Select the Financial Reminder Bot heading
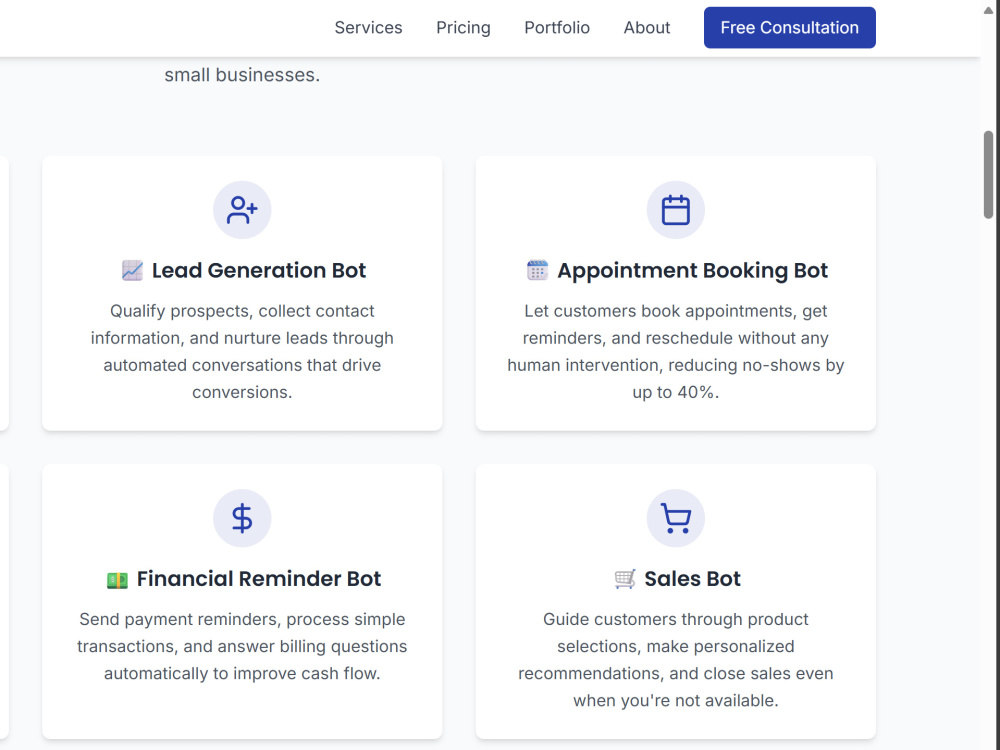Viewport: 1000px width, 750px height. tap(258, 578)
